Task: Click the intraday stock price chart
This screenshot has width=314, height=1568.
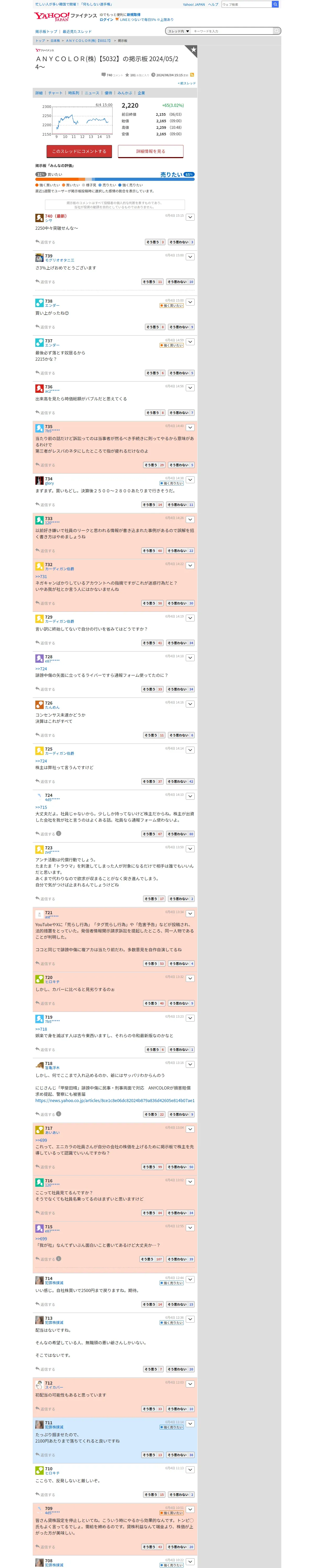Action: (78, 120)
